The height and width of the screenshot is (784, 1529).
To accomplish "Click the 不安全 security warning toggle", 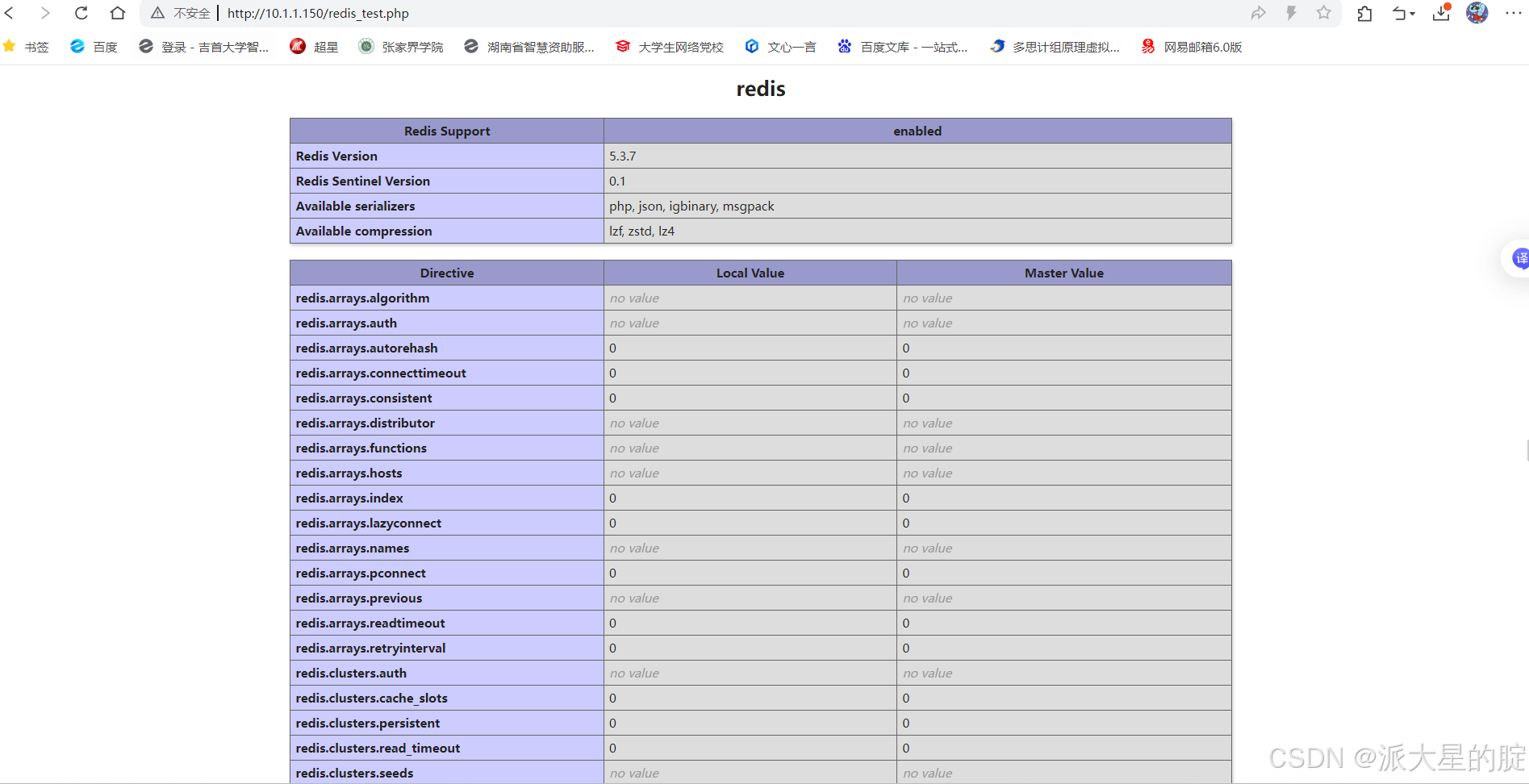I will 179,13.
